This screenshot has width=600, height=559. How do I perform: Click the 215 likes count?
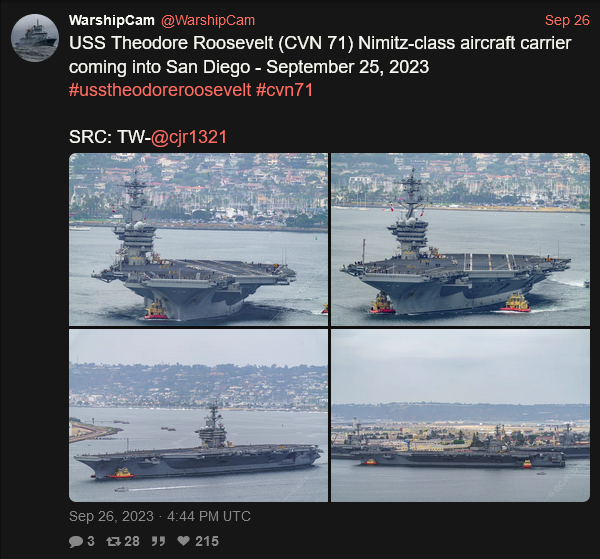(x=207, y=541)
